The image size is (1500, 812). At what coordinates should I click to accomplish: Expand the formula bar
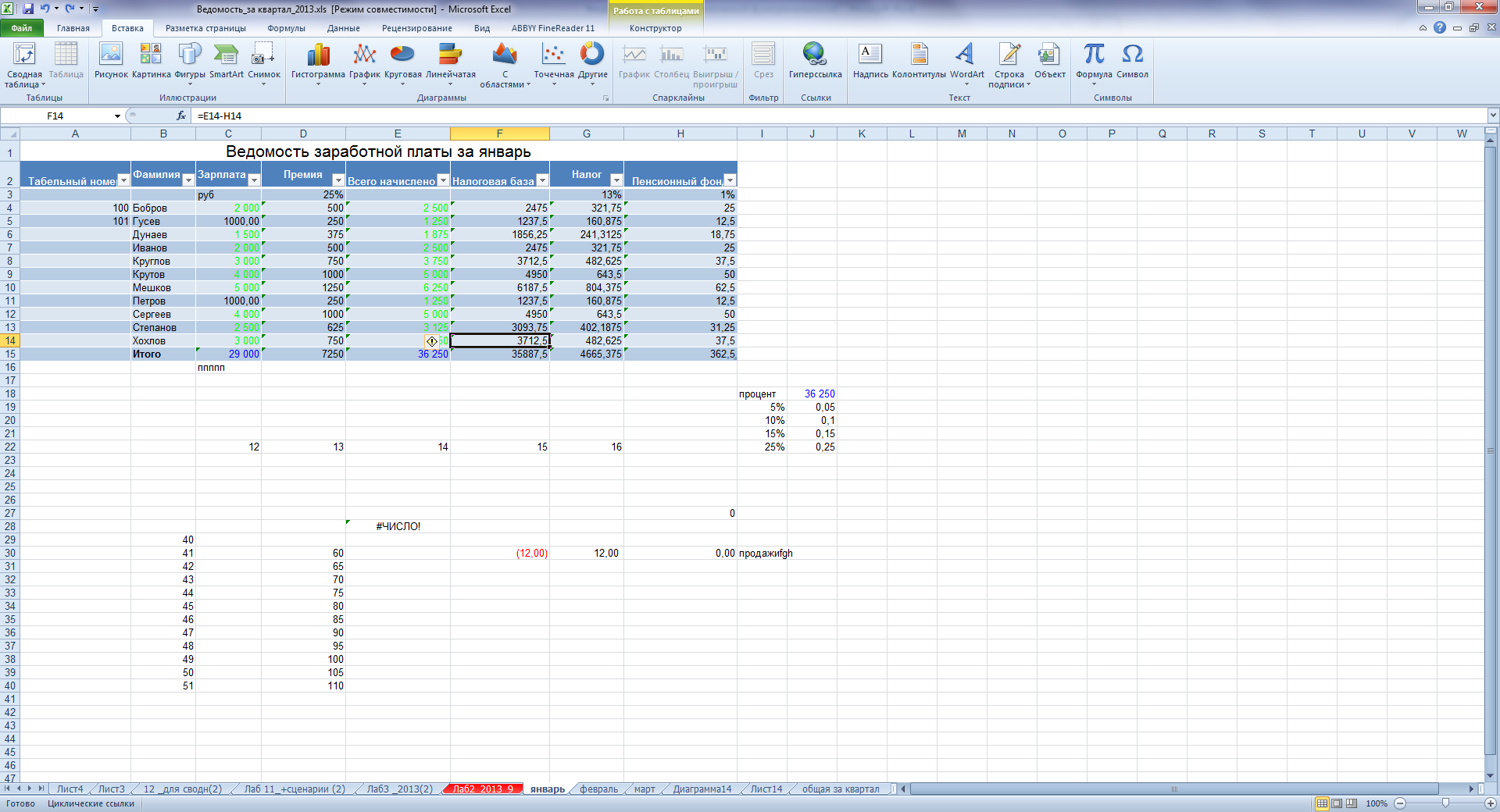[x=1493, y=116]
